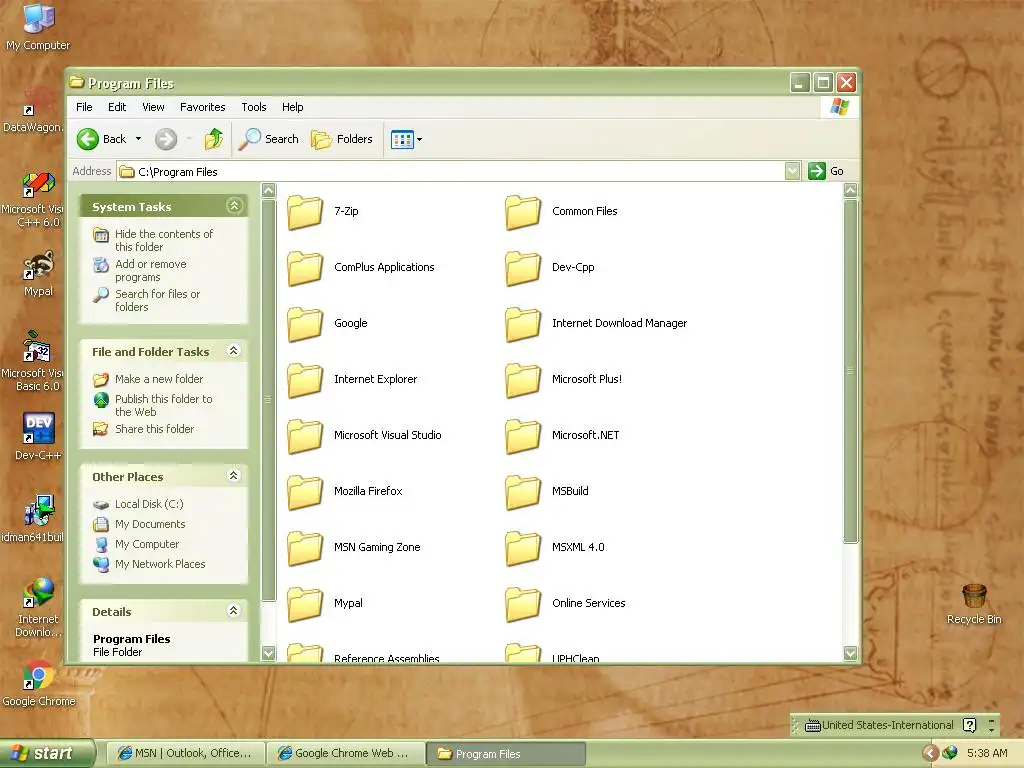Select the Microsoft Plus! folder
1024x768 pixels.
coord(564,380)
